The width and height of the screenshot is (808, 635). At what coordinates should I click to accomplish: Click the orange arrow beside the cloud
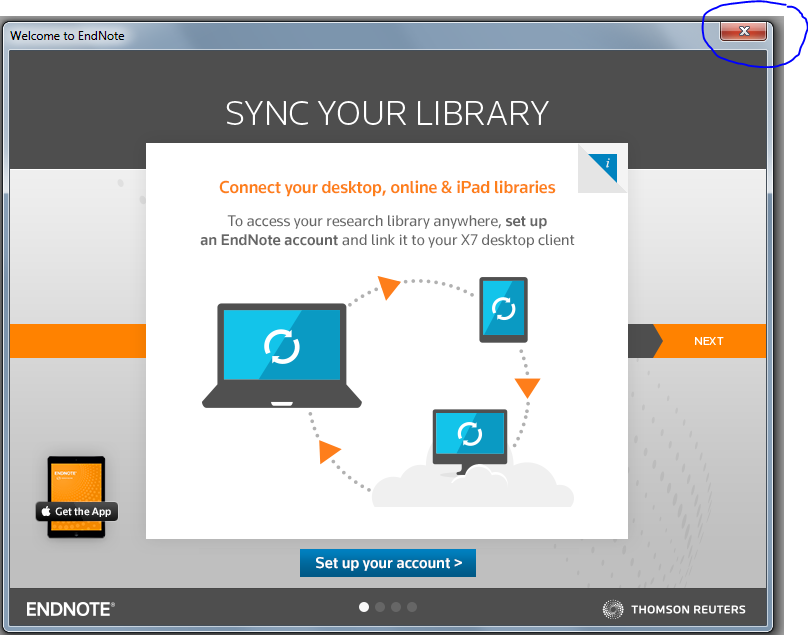pyautogui.click(x=330, y=452)
